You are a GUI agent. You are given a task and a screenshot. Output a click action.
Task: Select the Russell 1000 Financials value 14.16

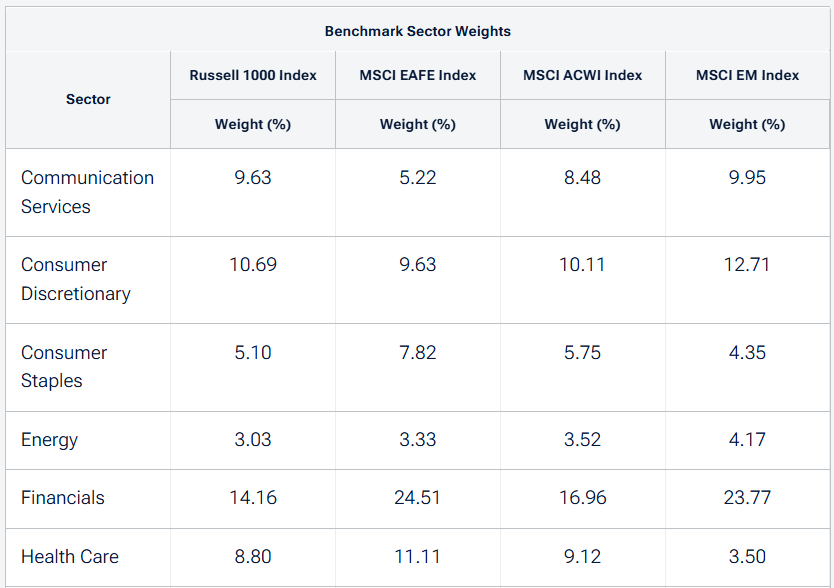click(253, 498)
